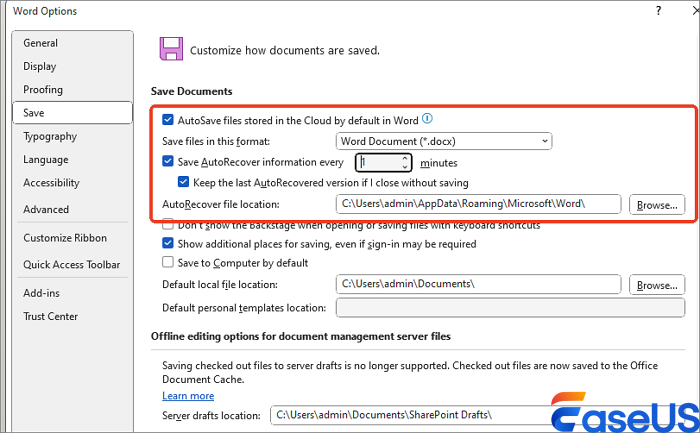Screen dimensions: 700x433
Task: Enable Save to Computer by default
Action: tap(168, 263)
